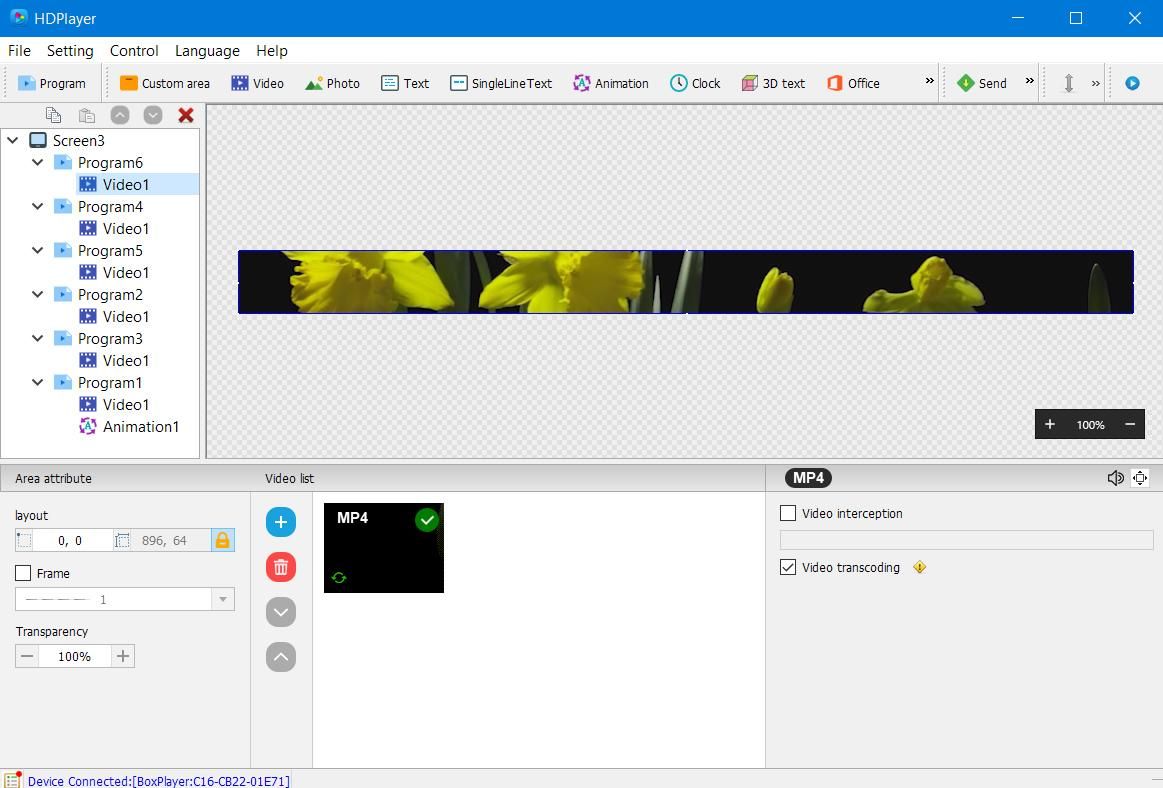The image size is (1163, 788).
Task: Open the Language menu
Action: (207, 50)
